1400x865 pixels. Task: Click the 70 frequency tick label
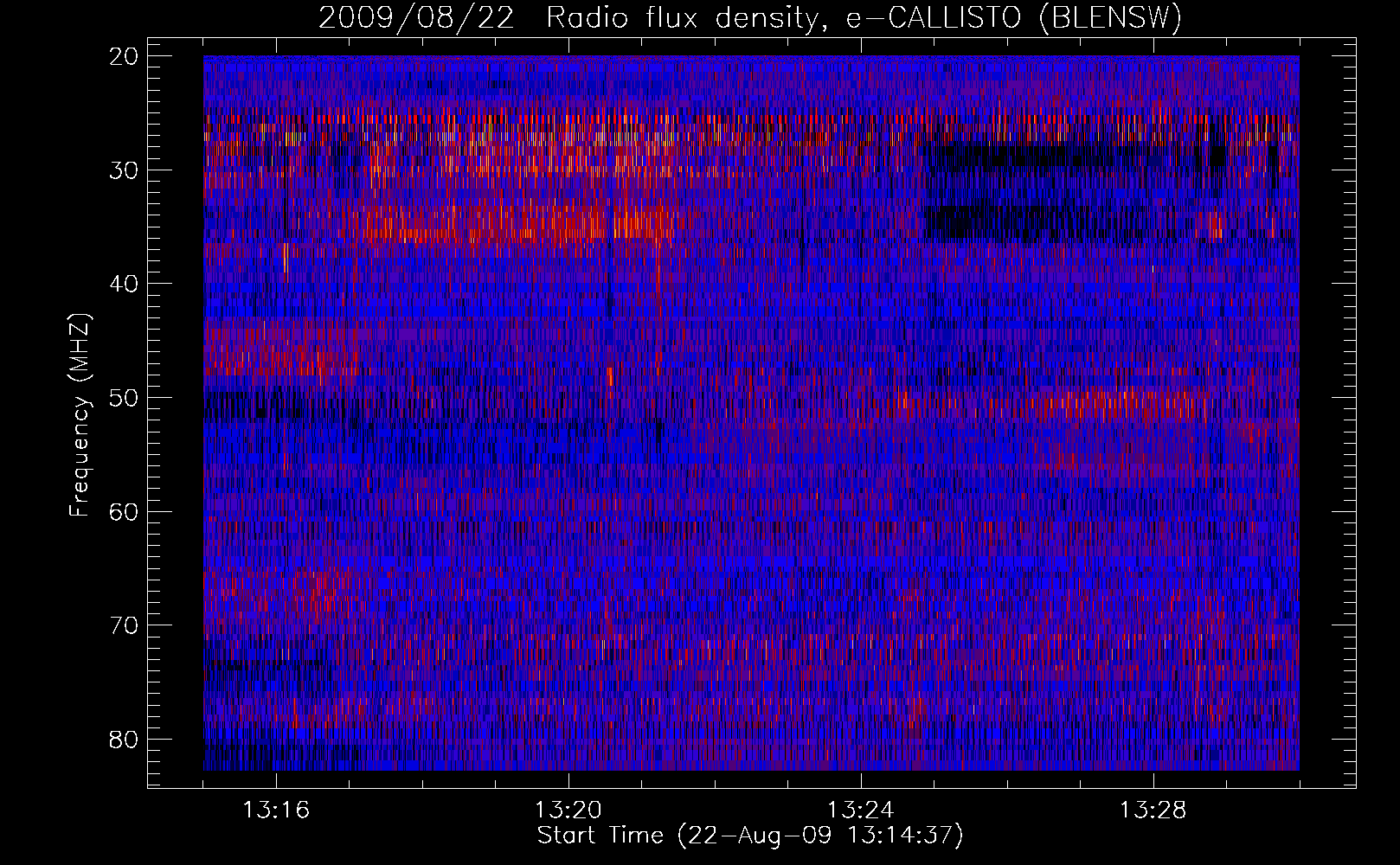[x=124, y=625]
